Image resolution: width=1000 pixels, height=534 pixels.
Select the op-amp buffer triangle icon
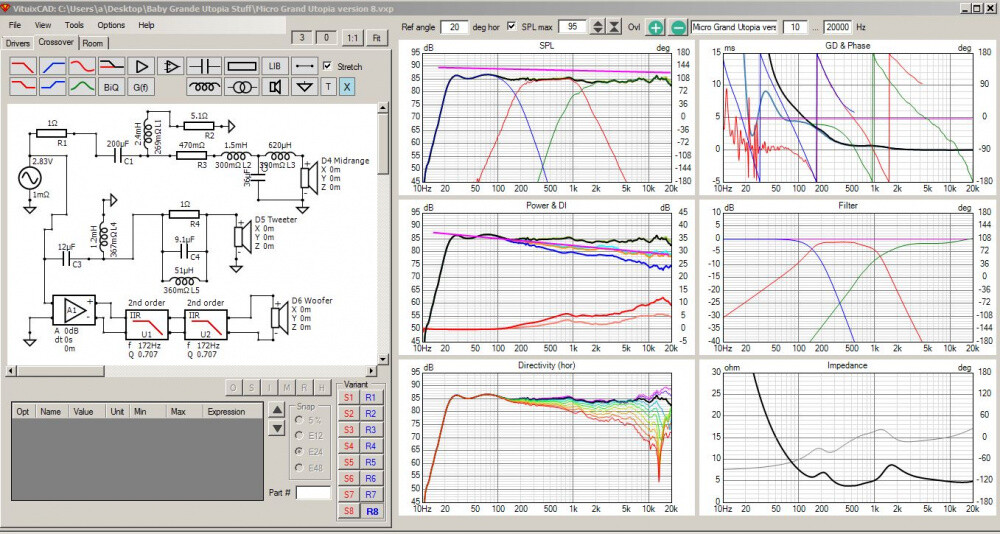pos(142,66)
